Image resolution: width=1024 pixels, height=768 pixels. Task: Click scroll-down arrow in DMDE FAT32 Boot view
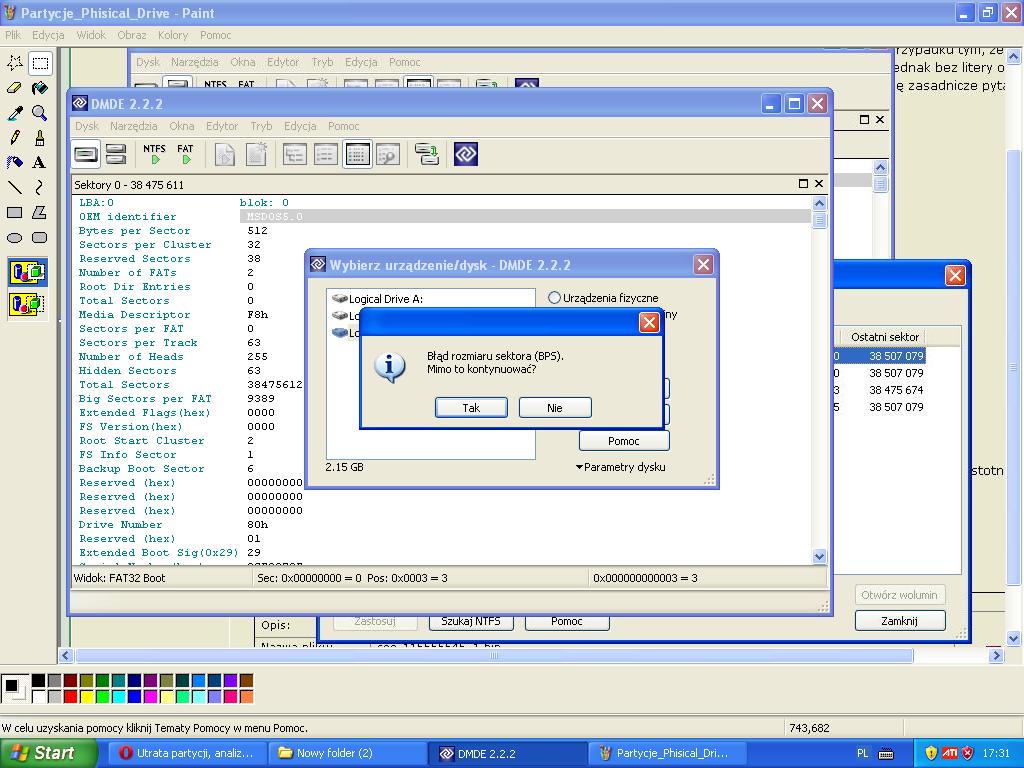pyautogui.click(x=820, y=556)
